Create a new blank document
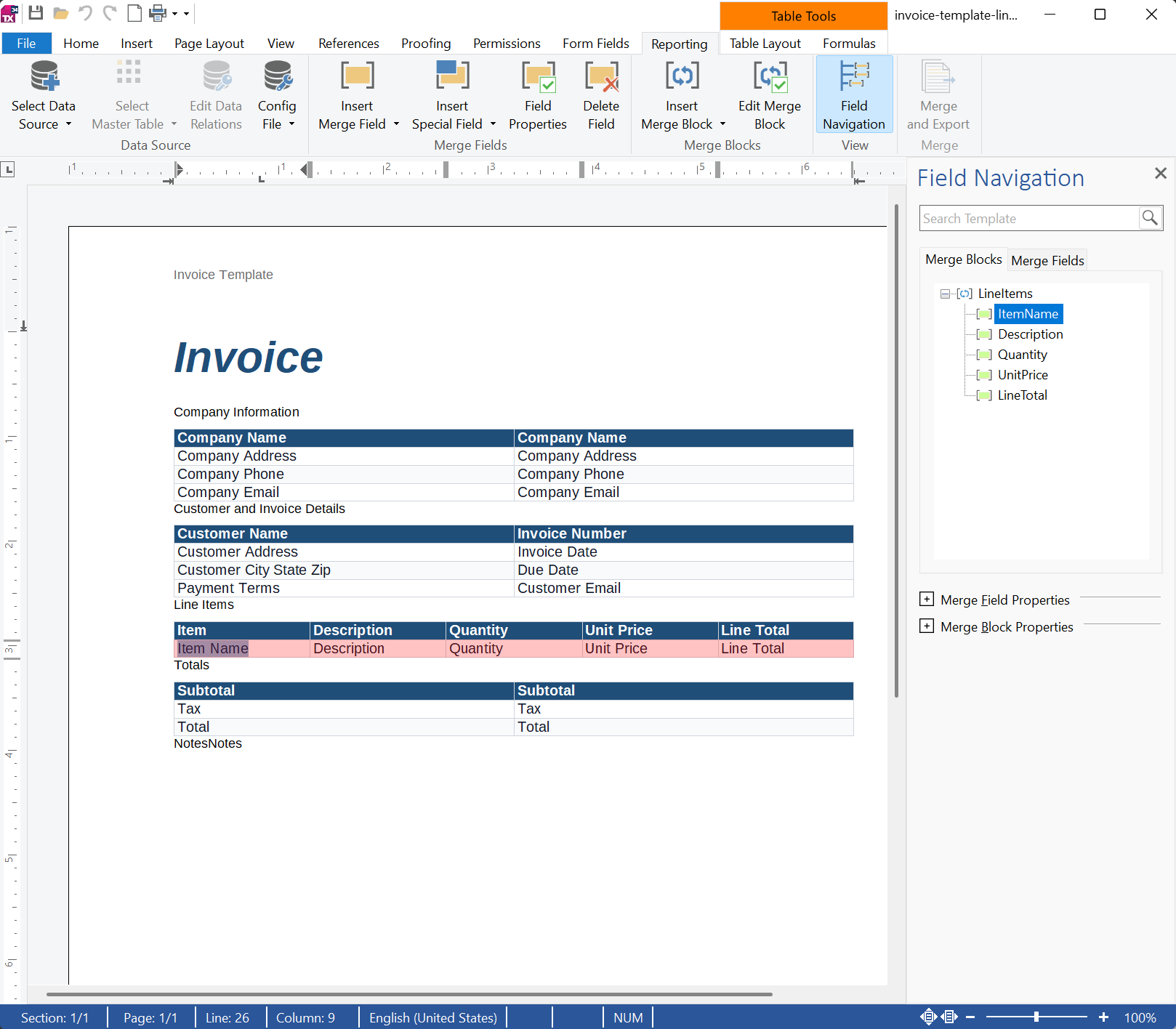 [x=134, y=13]
